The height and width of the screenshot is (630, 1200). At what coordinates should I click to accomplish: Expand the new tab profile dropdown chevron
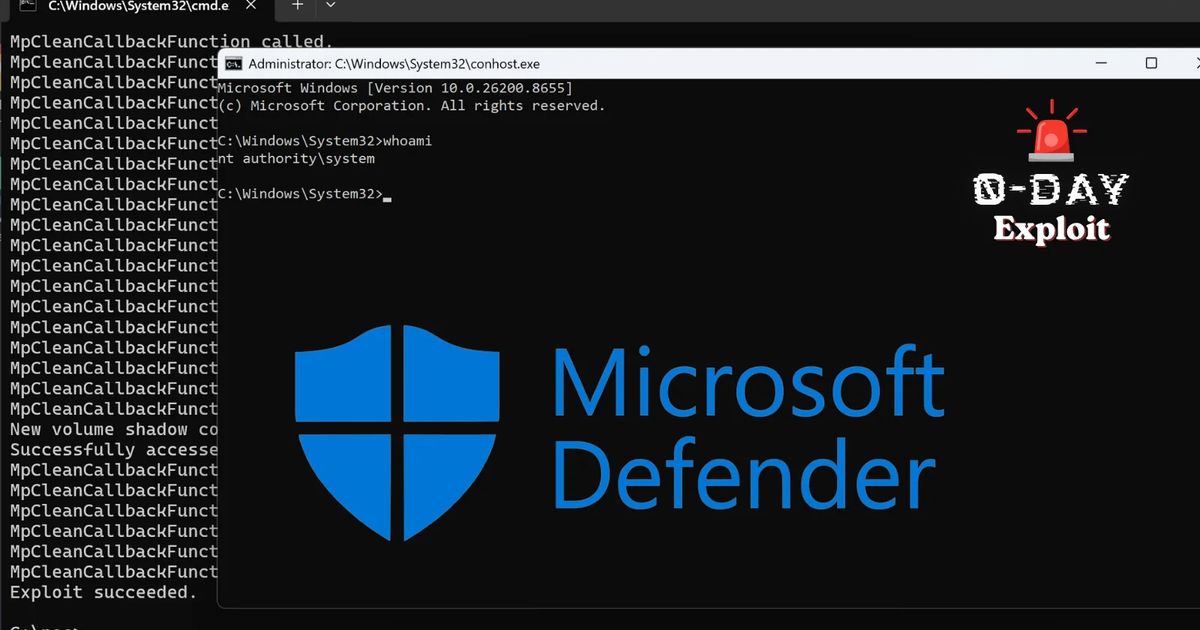tap(331, 5)
